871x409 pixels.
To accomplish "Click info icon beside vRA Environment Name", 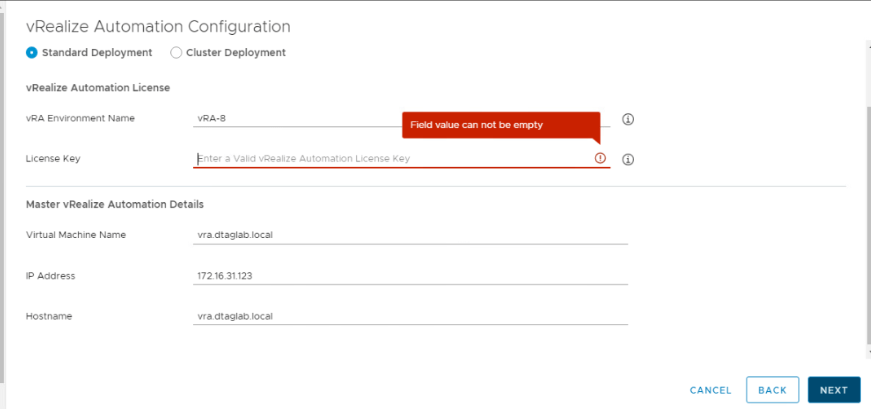I will click(628, 119).
